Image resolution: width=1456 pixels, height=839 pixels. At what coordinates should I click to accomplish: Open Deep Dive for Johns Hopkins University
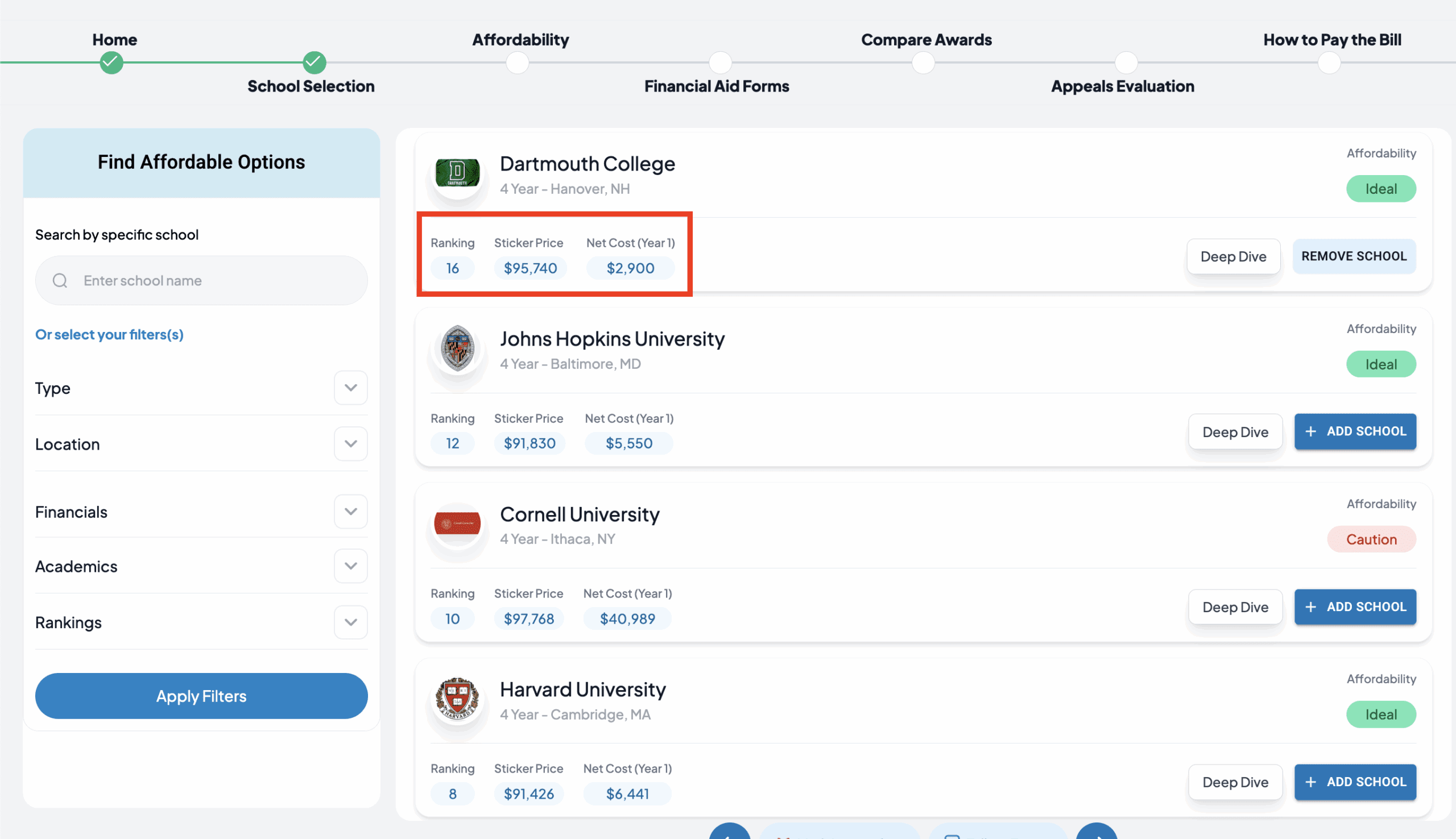click(1235, 431)
